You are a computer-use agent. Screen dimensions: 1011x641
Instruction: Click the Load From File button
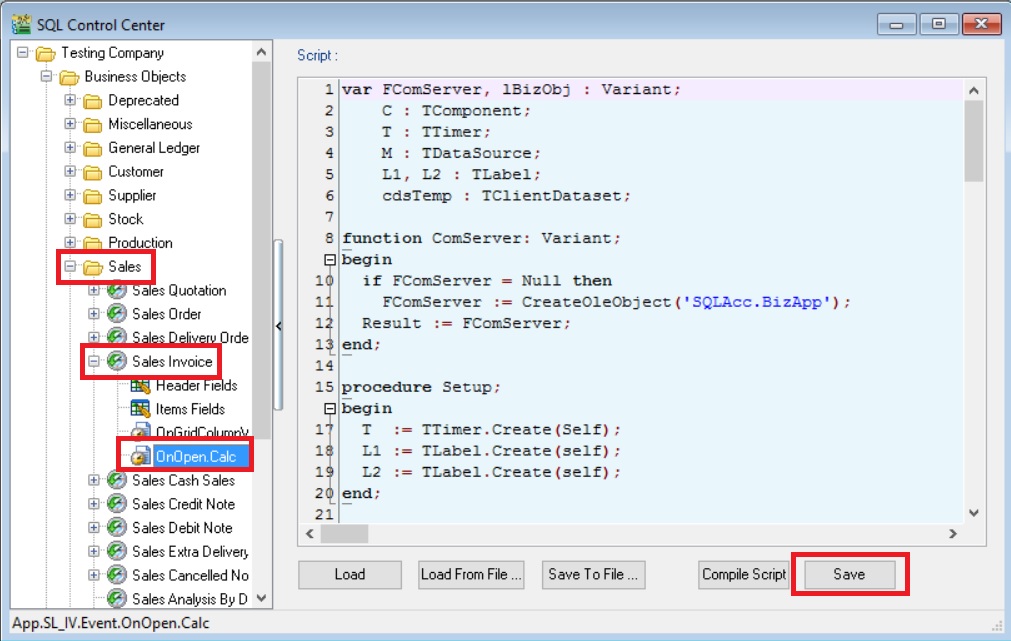pos(471,574)
